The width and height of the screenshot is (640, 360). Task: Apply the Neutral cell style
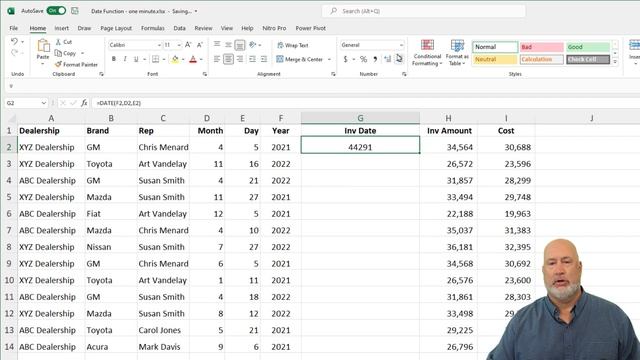495,59
